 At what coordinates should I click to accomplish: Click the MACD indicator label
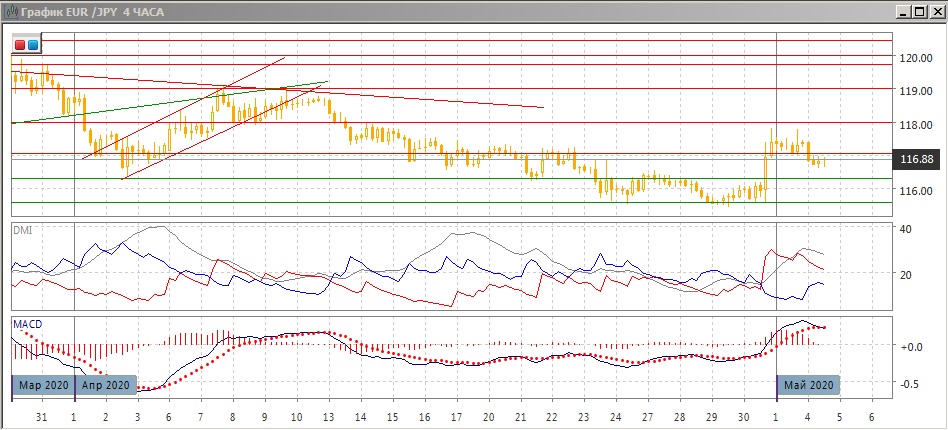click(25, 323)
